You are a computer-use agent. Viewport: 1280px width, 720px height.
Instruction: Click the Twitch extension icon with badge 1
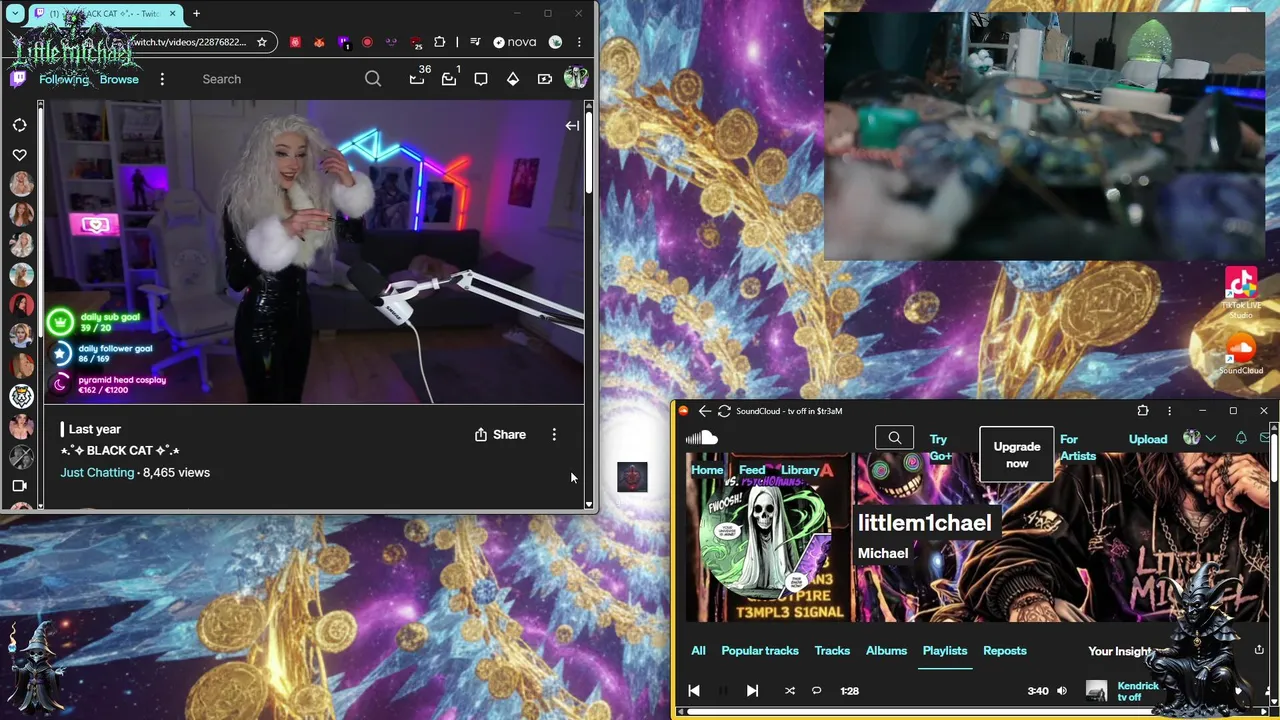click(343, 42)
